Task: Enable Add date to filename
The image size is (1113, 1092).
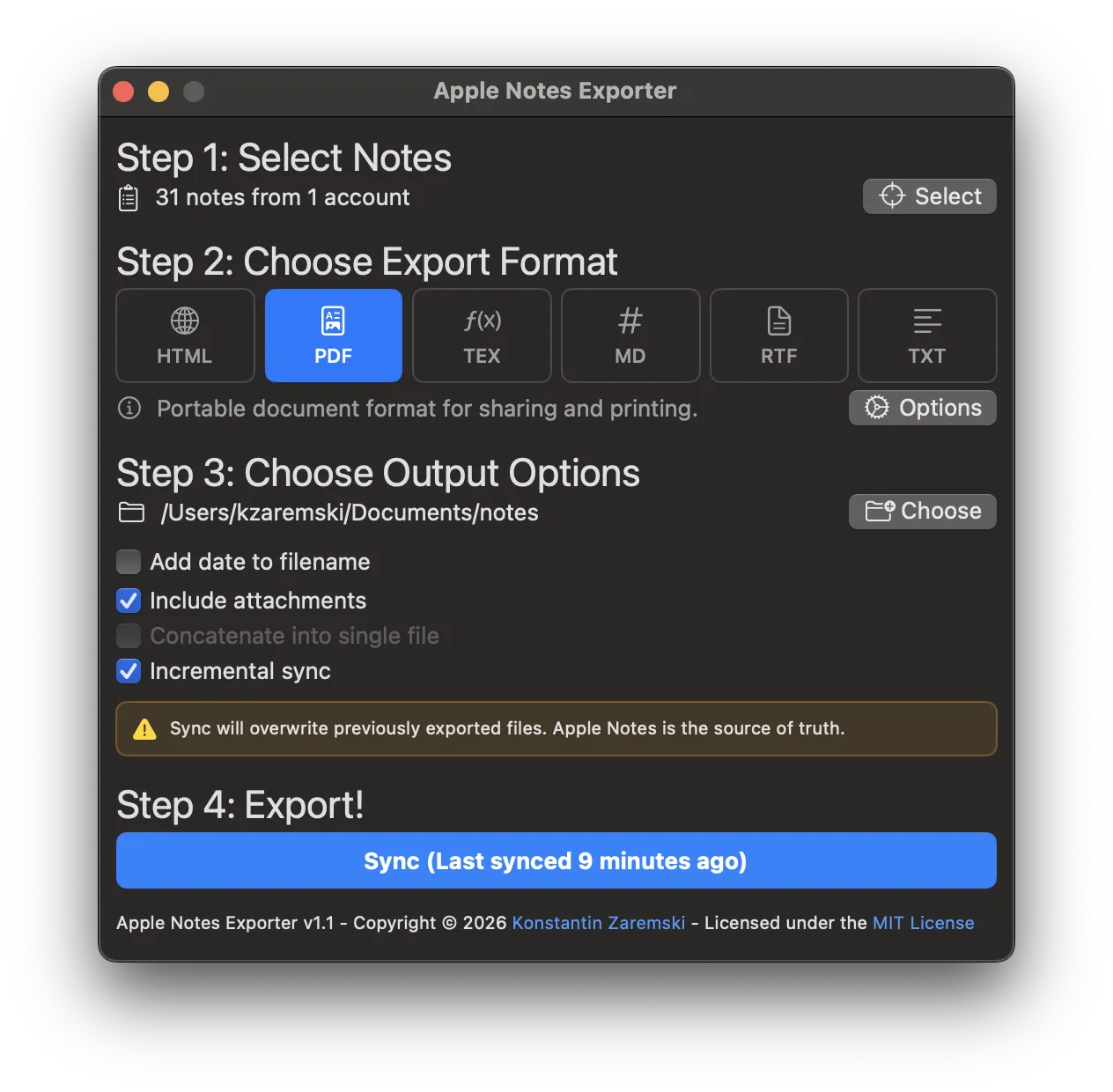Action: tap(128, 561)
